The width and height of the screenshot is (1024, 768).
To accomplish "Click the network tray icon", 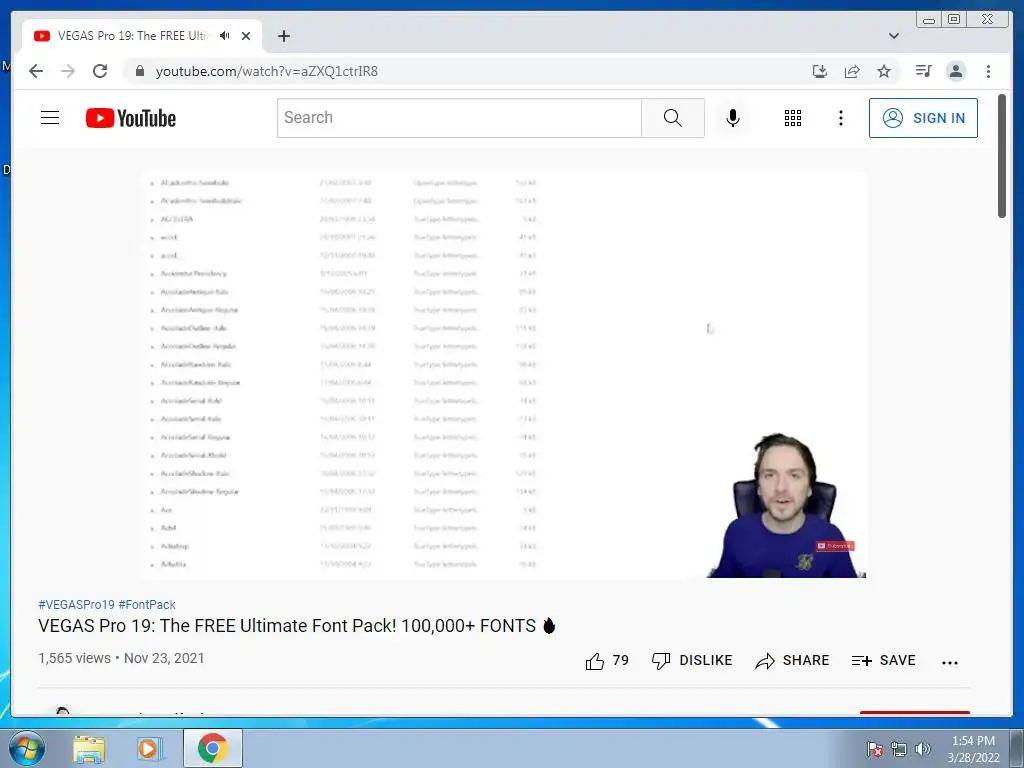I will coord(899,749).
